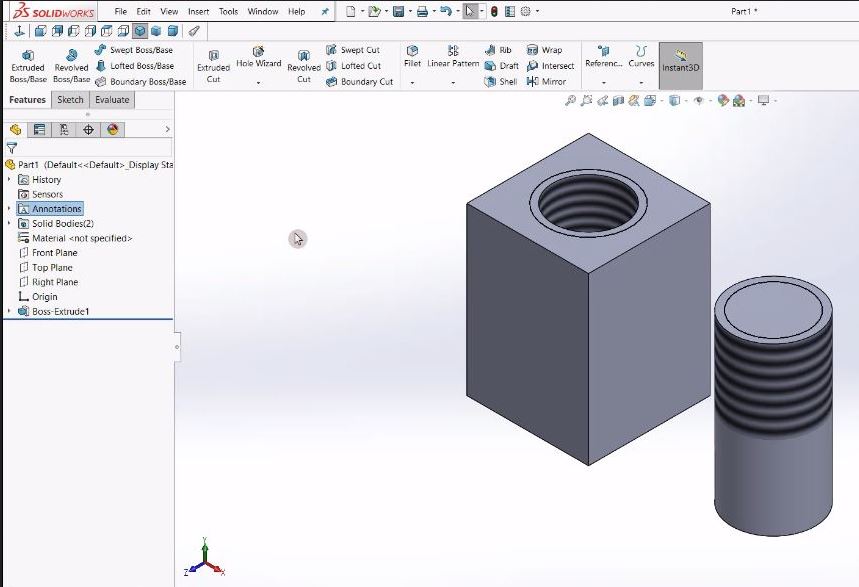Image resolution: width=859 pixels, height=587 pixels.
Task: Open the File menu
Action: coord(121,12)
